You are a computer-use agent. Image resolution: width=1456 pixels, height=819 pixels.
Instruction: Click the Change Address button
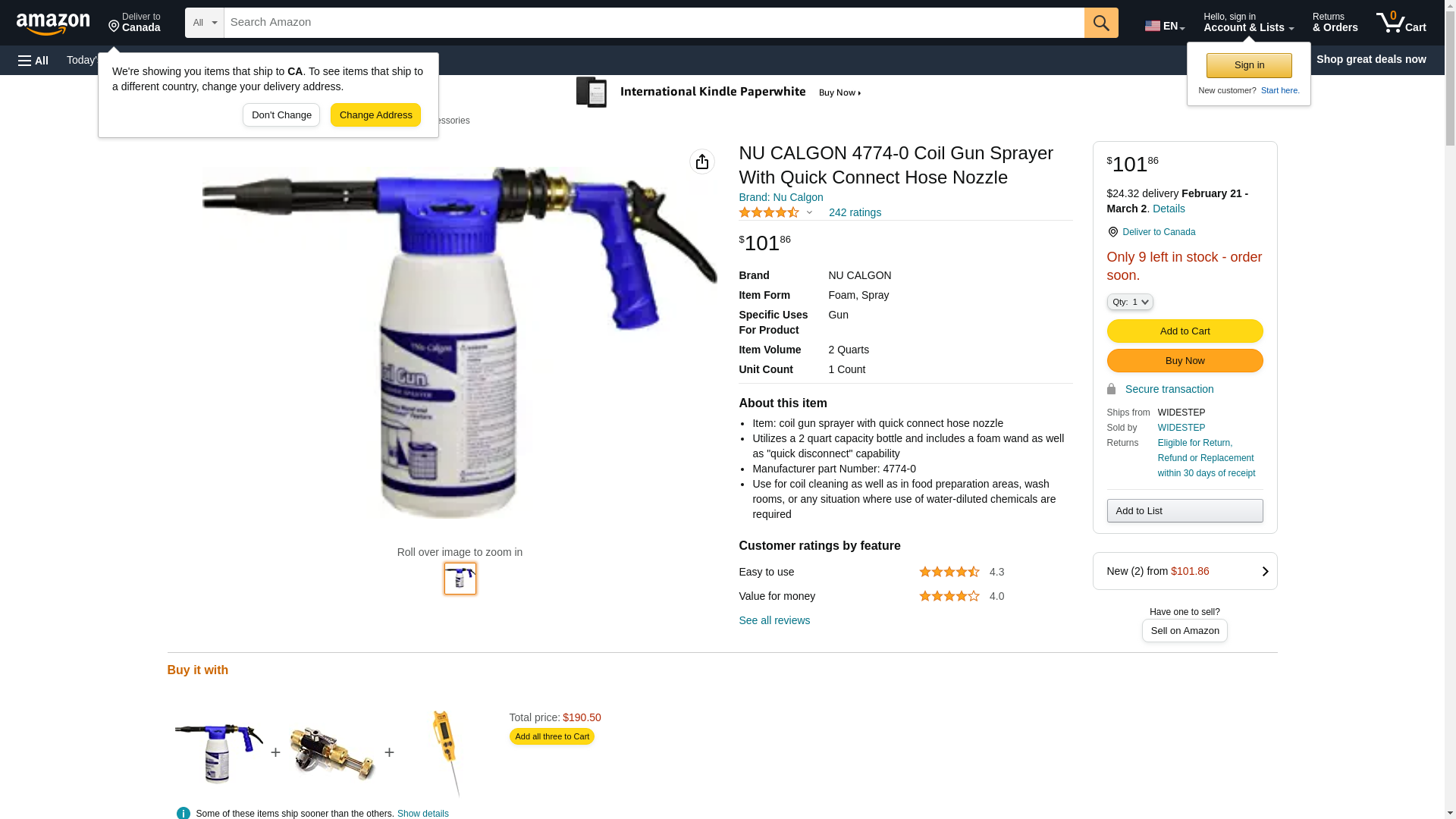375,115
